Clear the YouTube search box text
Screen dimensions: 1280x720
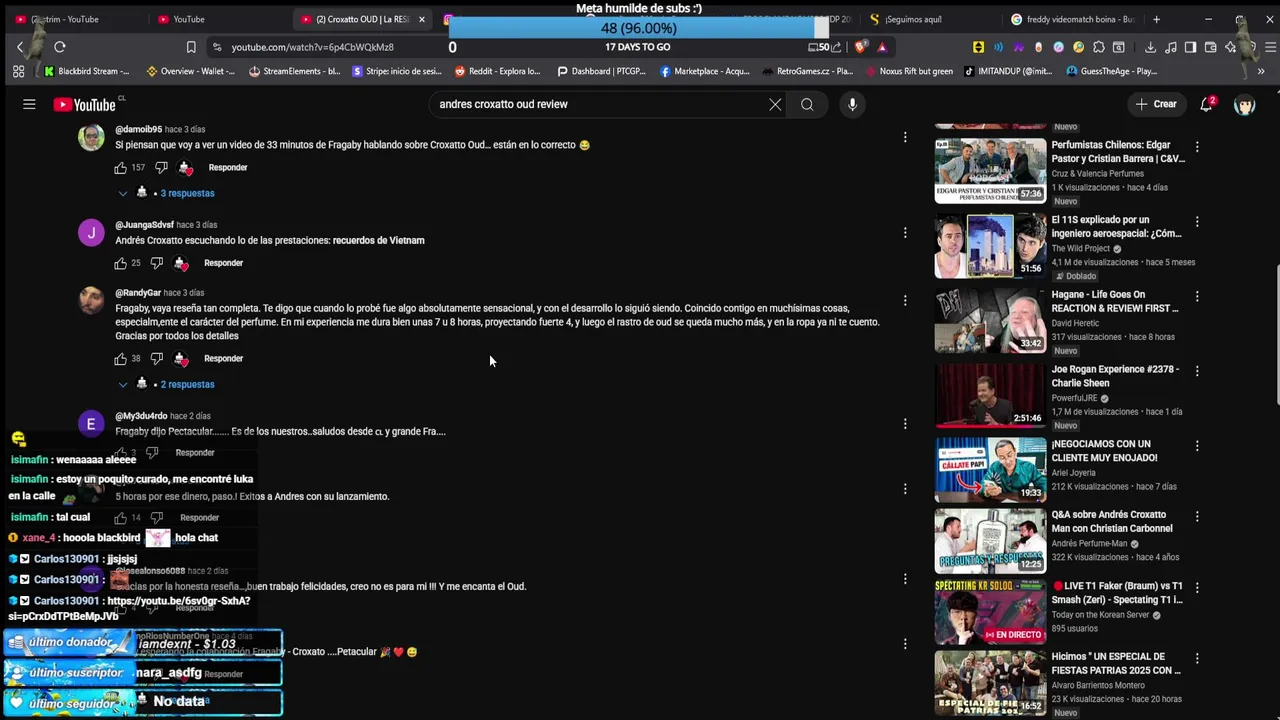(775, 104)
